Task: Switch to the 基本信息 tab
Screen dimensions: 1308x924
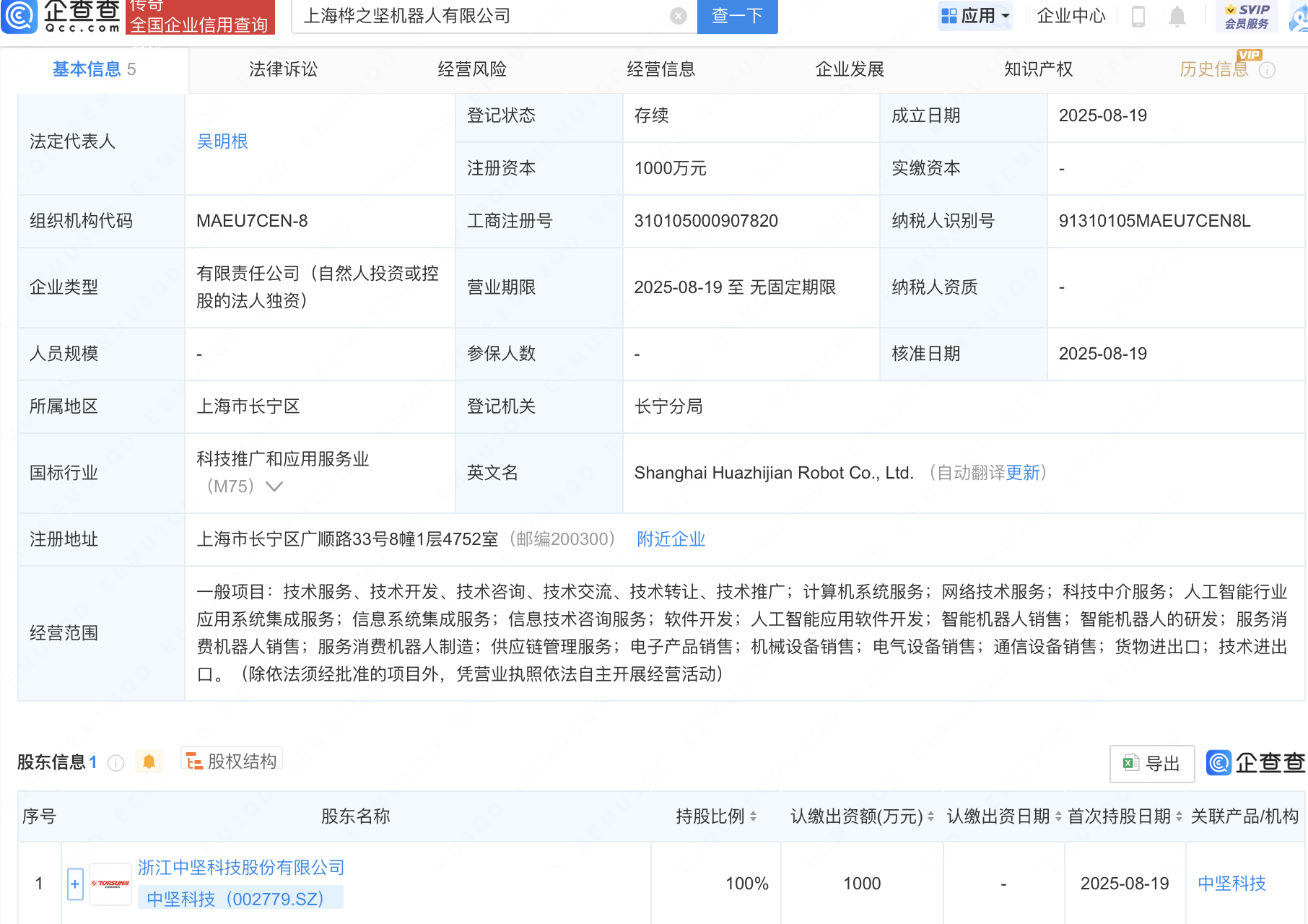Action: tap(95, 69)
